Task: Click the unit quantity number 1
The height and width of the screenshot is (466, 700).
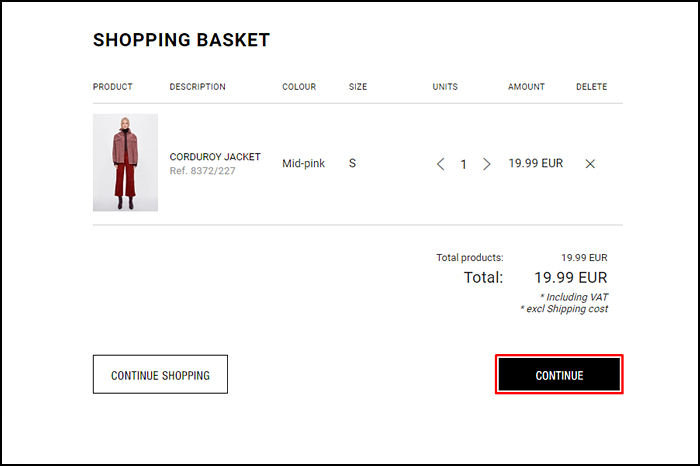Action: coord(463,165)
